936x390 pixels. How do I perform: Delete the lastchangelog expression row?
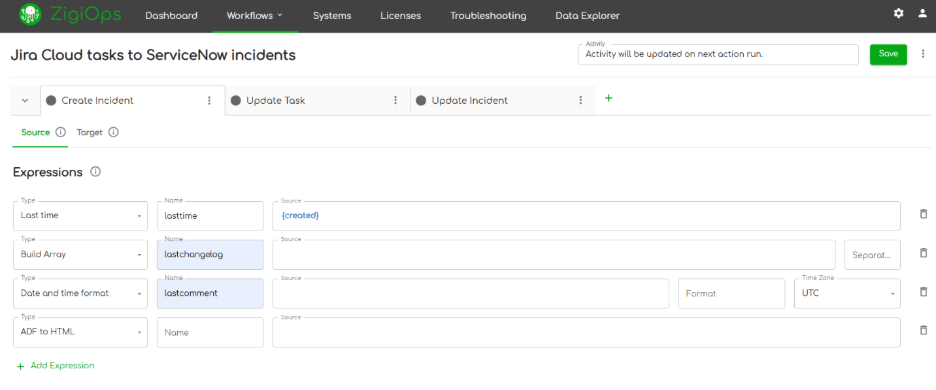[x=923, y=253]
